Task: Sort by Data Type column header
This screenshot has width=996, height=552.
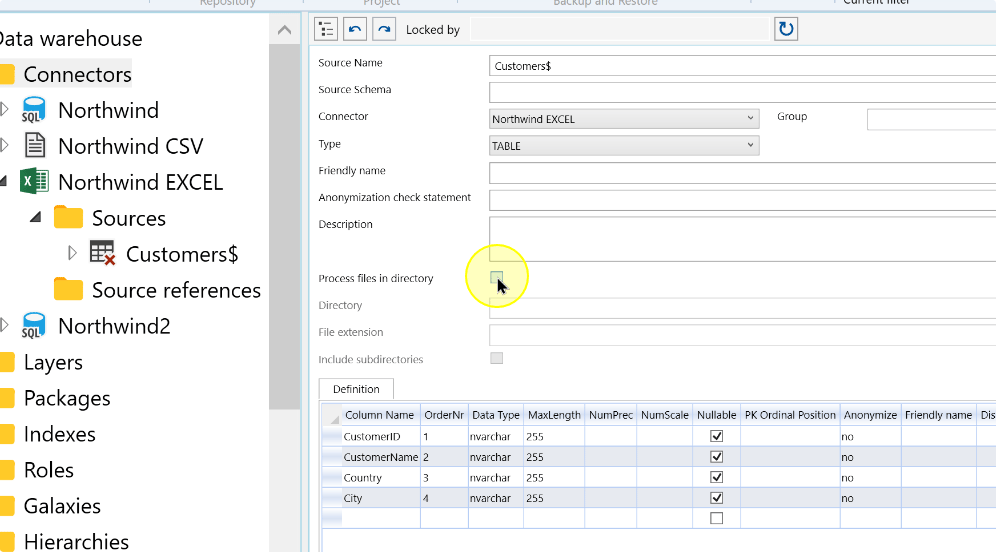Action: coord(495,415)
